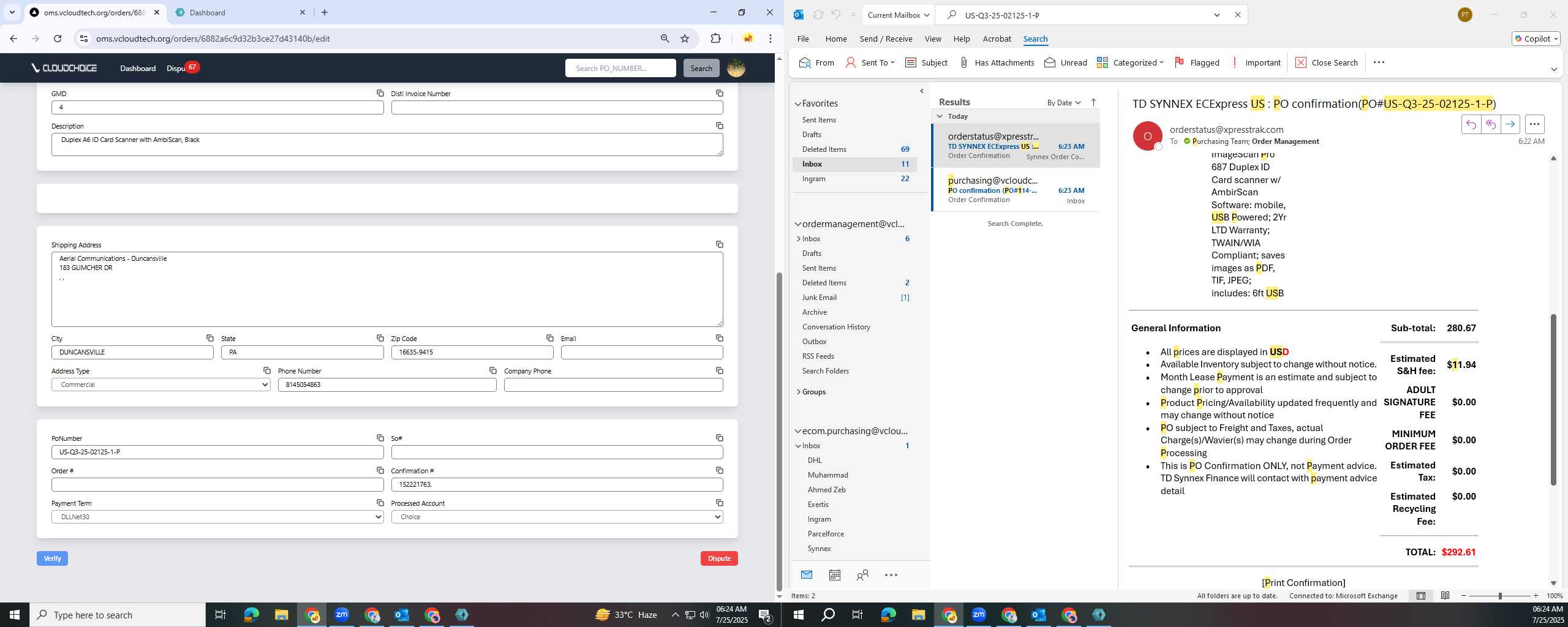The height and width of the screenshot is (627, 1568).
Task: Collapse the Favorites folder section
Action: 798,104
